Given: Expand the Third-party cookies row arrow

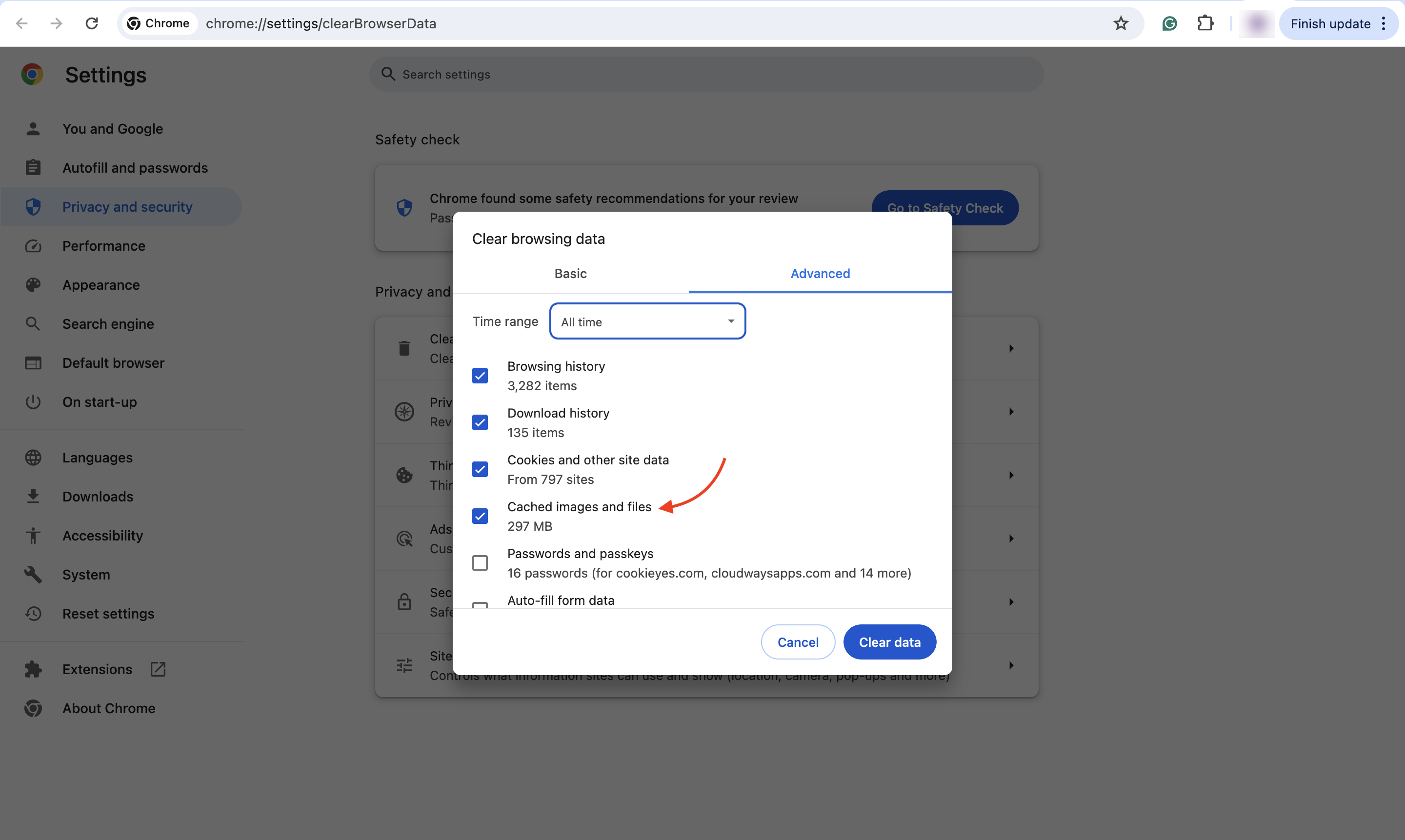Looking at the screenshot, I should click(x=1011, y=475).
